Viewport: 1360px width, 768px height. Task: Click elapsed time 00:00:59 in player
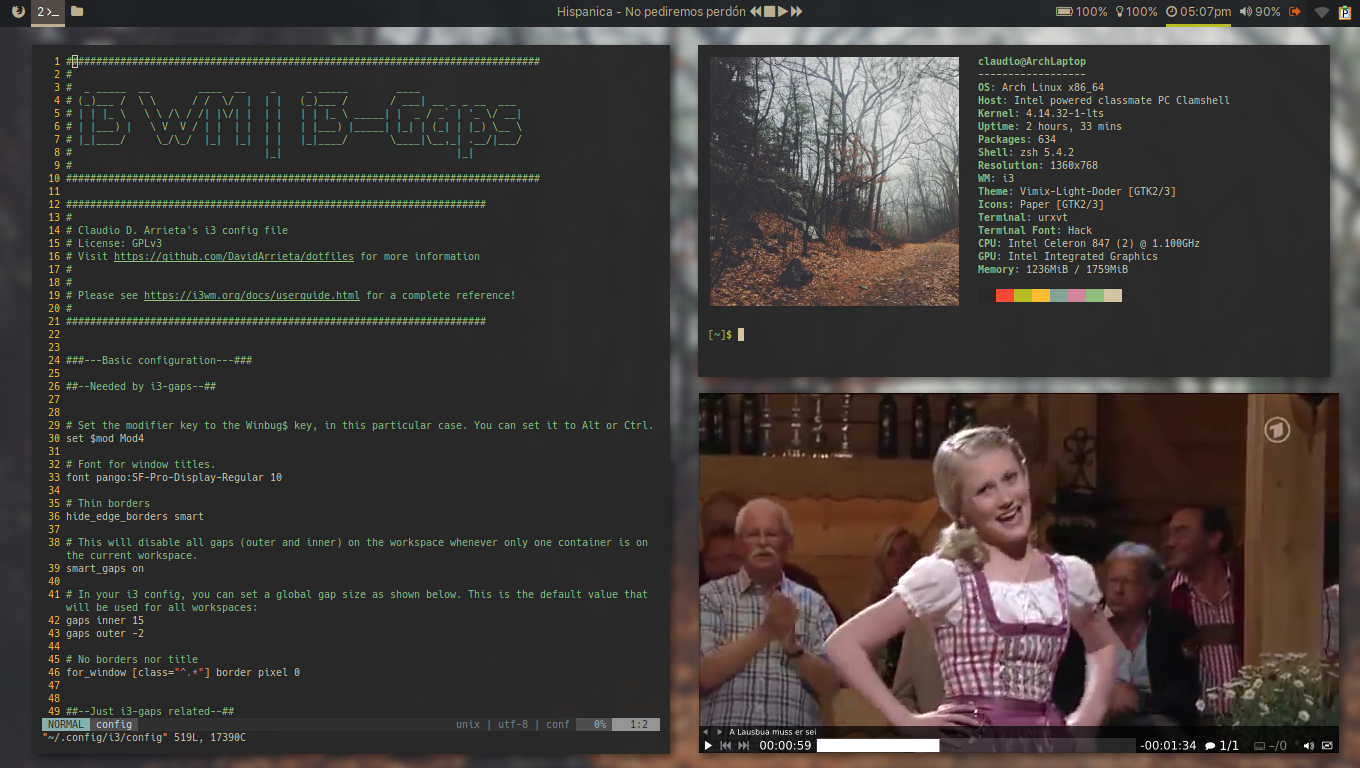785,745
